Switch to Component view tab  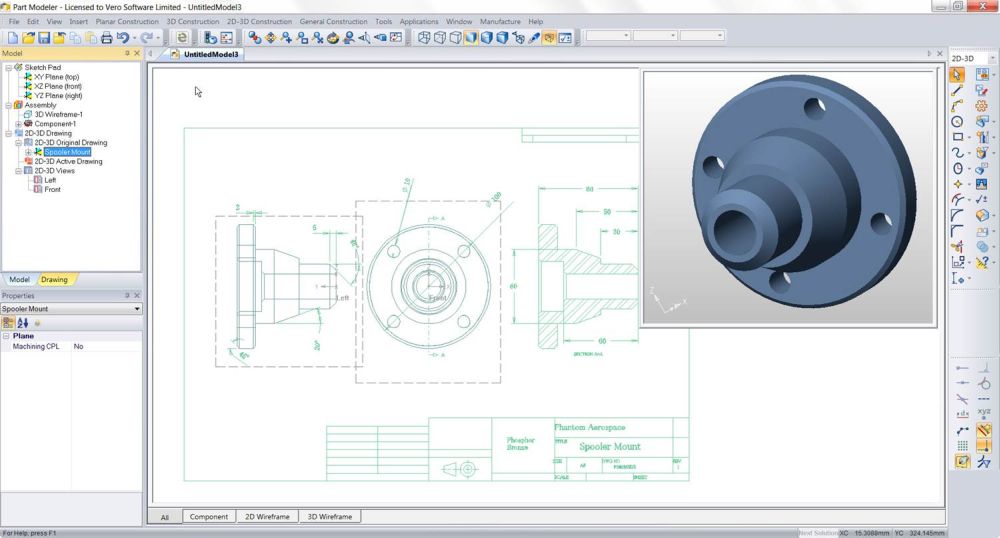[209, 516]
